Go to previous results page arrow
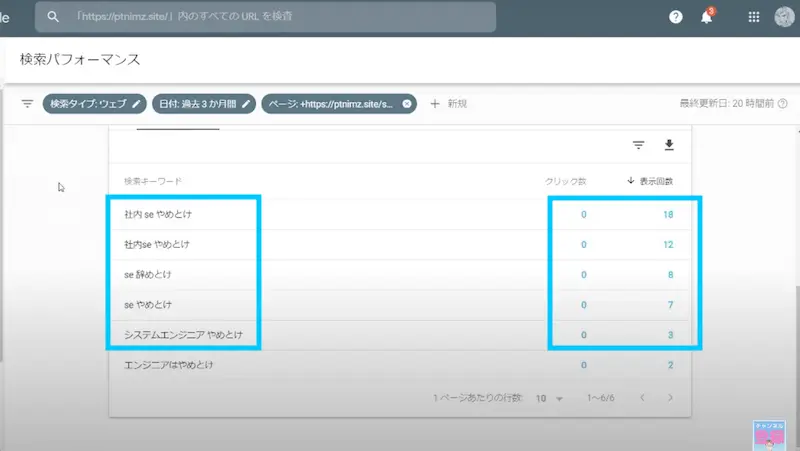Viewport: 800px width, 451px height. (x=641, y=397)
